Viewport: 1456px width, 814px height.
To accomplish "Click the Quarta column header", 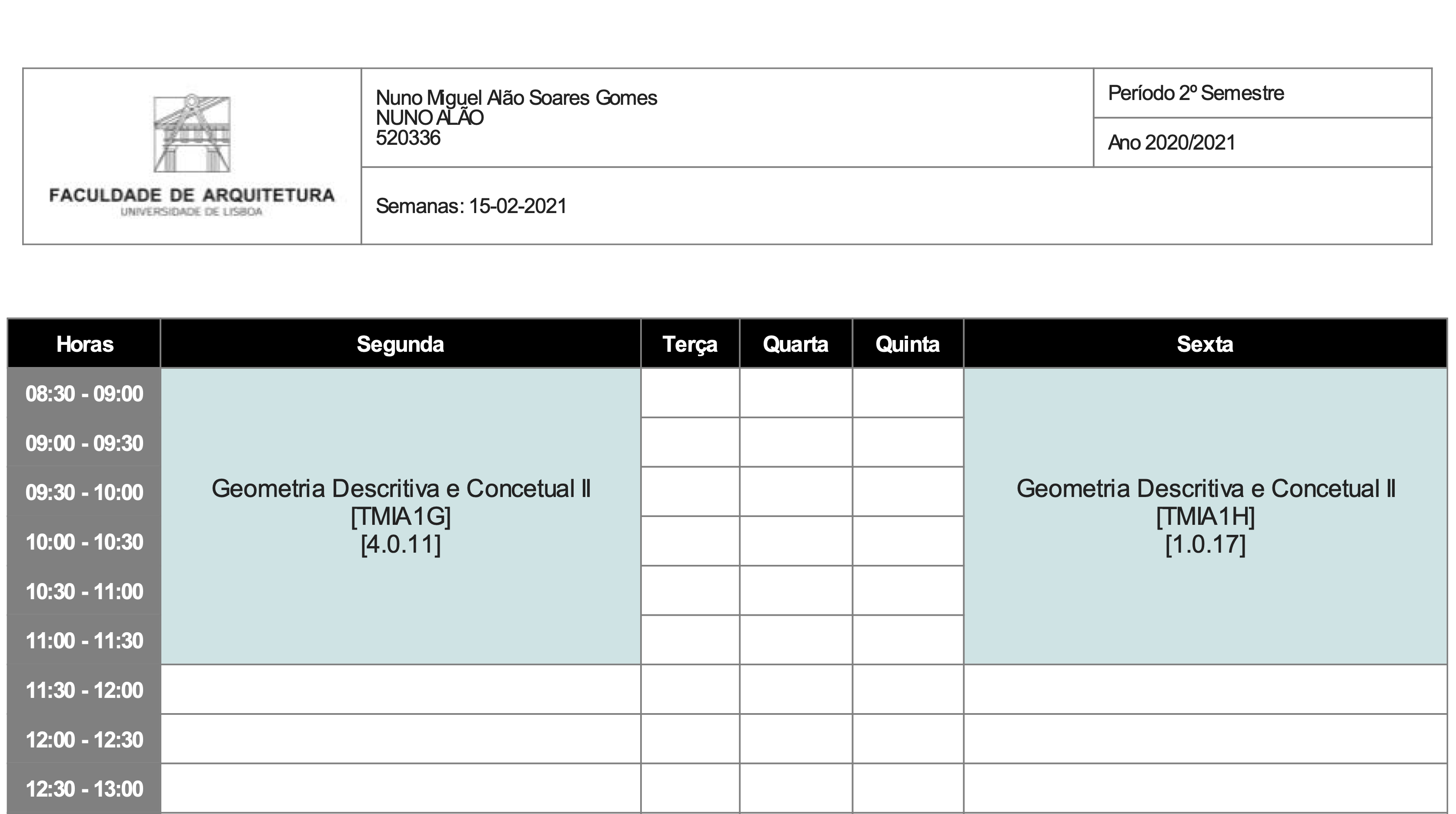I will pos(795,344).
